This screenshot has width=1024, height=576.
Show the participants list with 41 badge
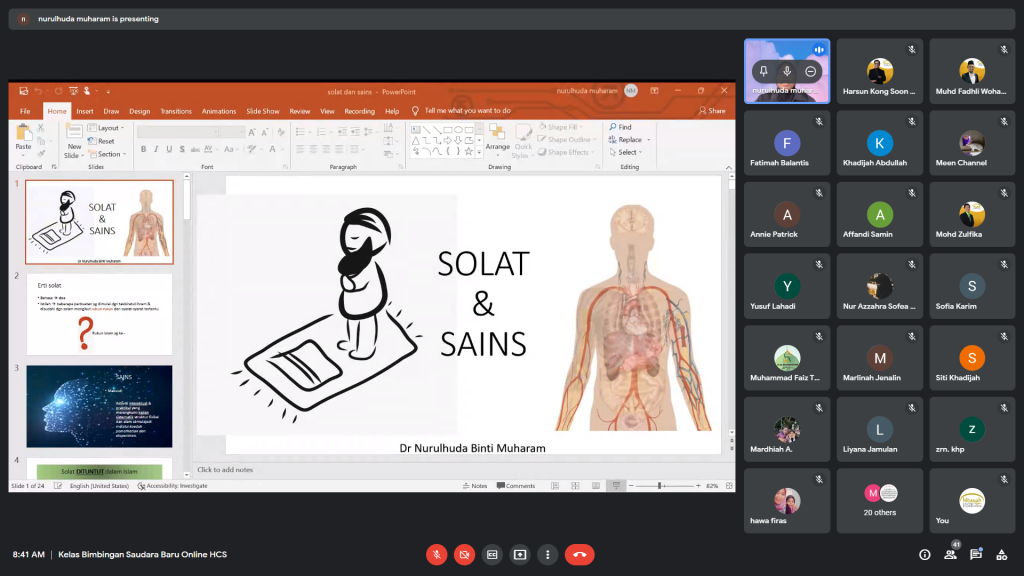pos(951,554)
